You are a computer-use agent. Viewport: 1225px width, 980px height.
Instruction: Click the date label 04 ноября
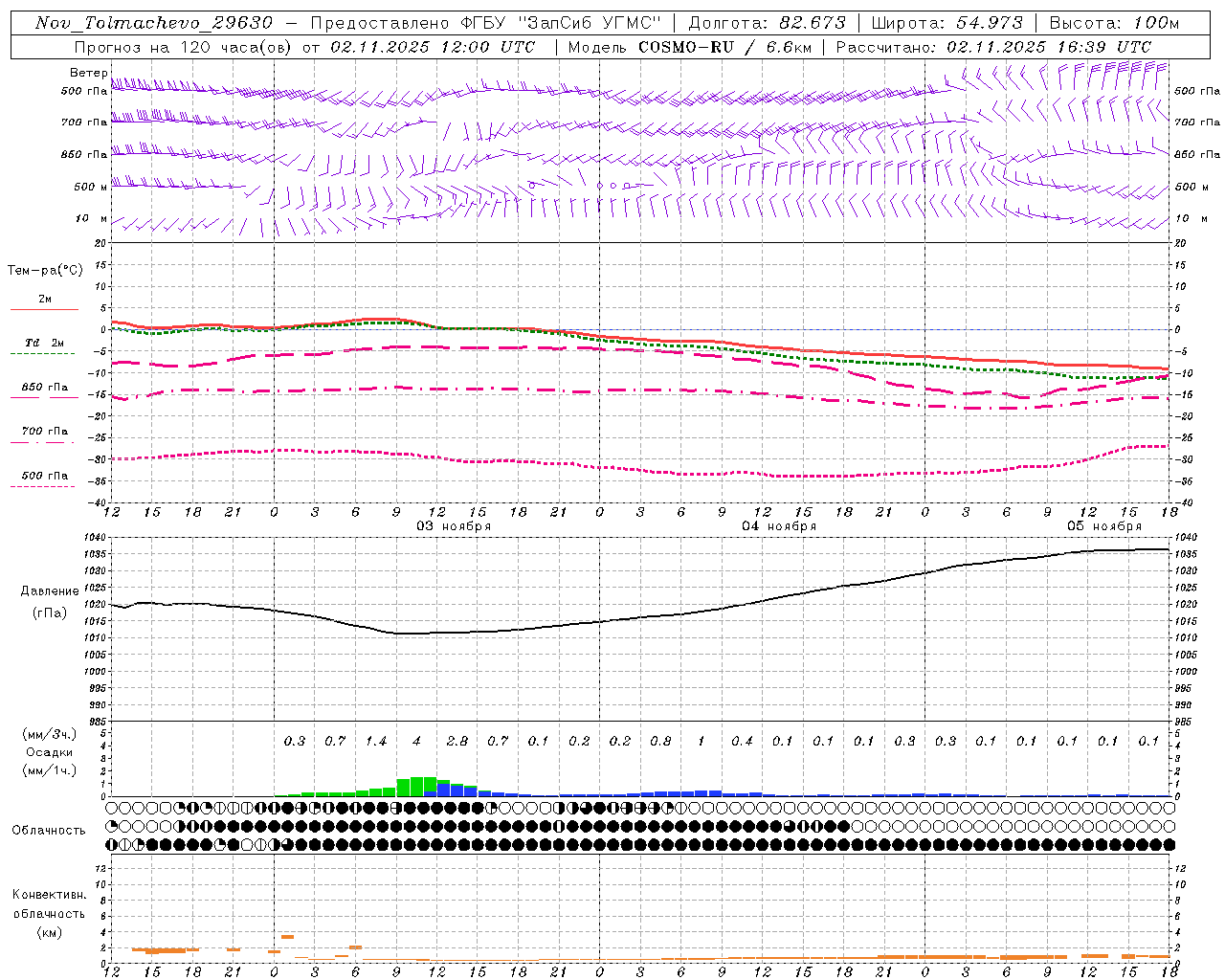pos(779,526)
